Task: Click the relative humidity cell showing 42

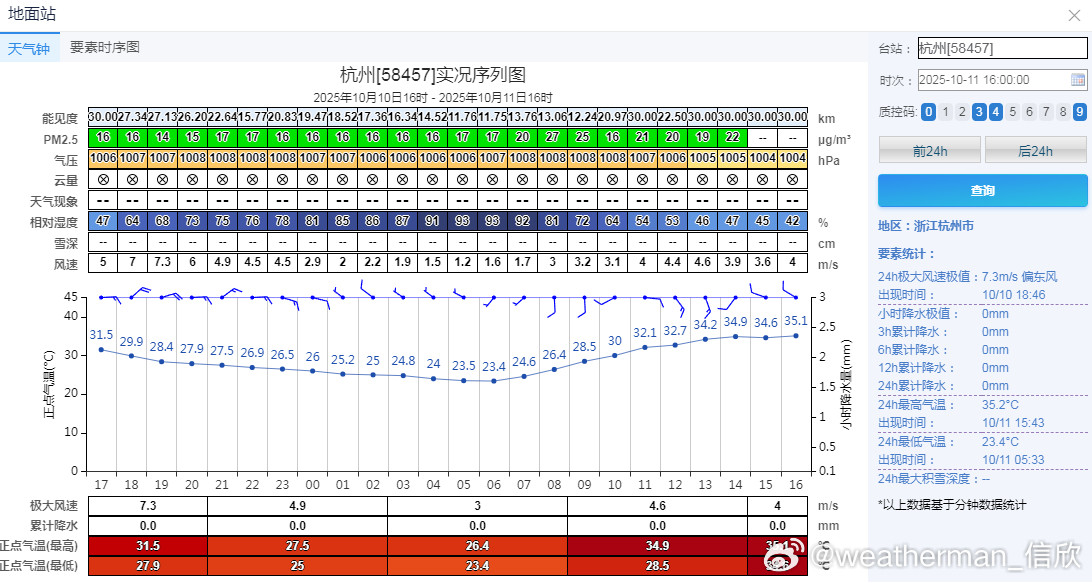Action: pyautogui.click(x=793, y=221)
